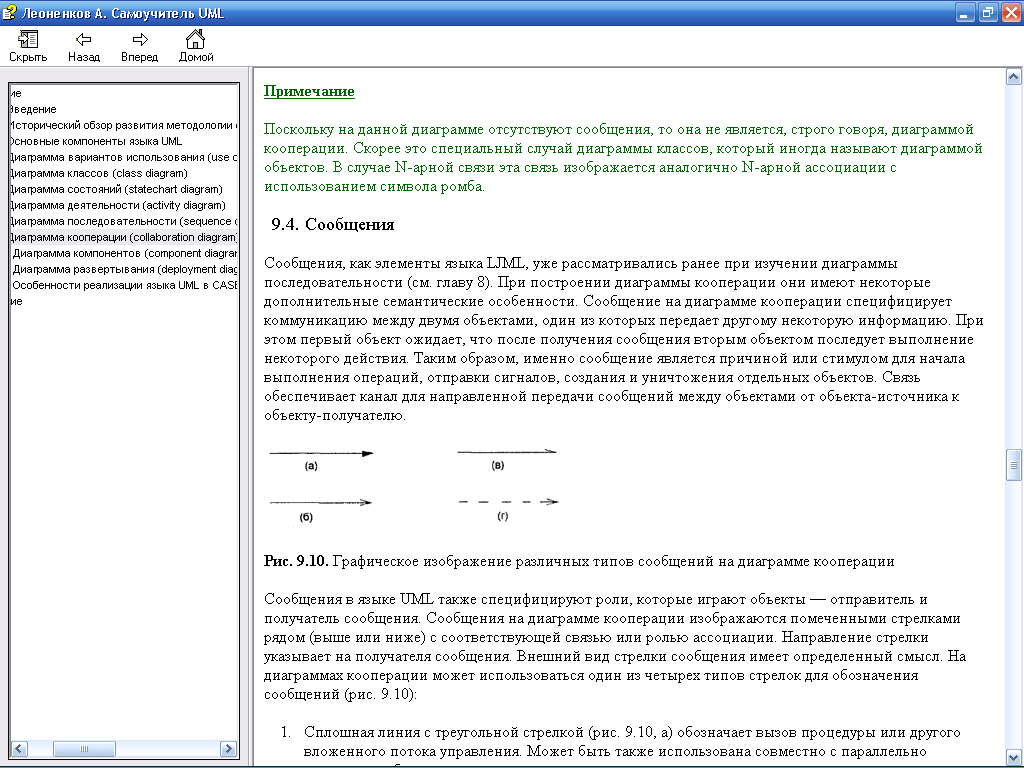Select Основные компоненты языка UML topic
1024x768 pixels.
(96, 141)
